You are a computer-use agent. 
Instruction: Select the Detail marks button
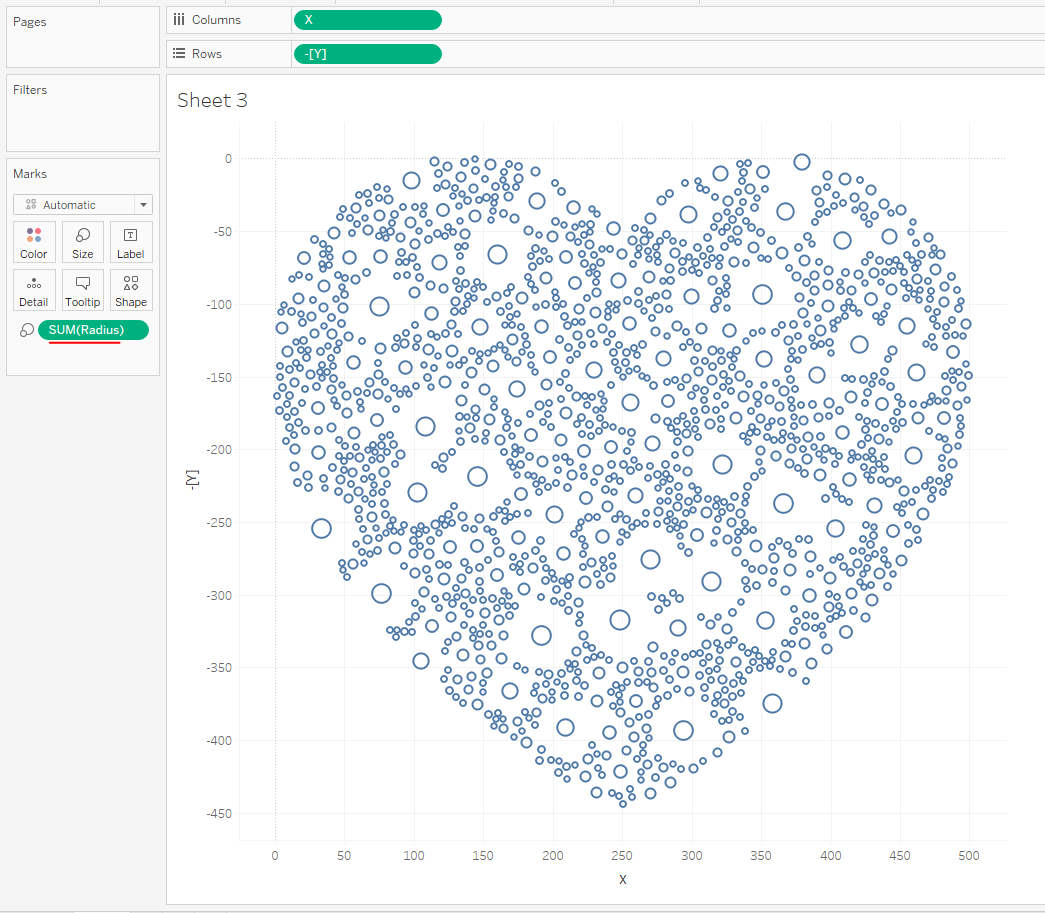pos(34,290)
